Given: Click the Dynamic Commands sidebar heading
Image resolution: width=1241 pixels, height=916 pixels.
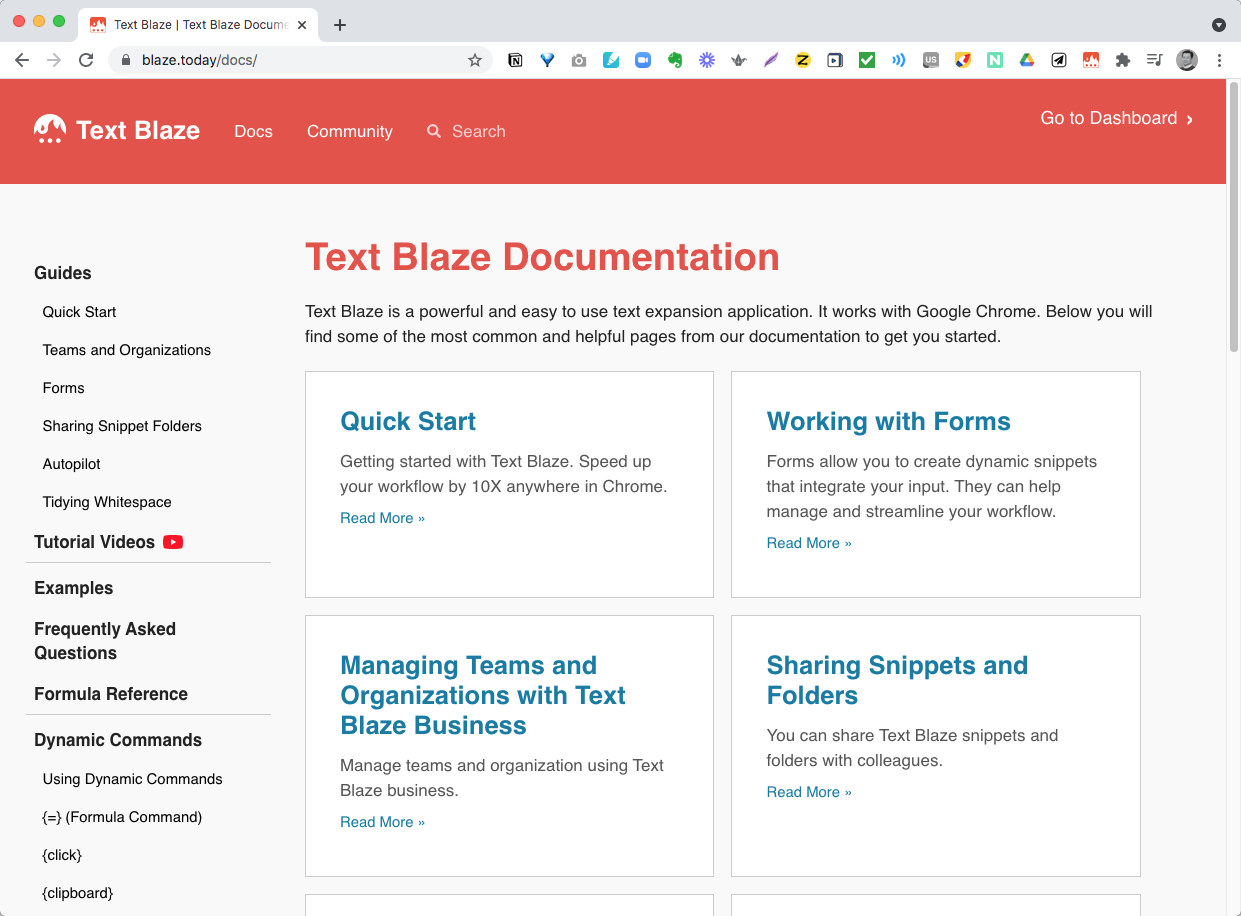Looking at the screenshot, I should tap(118, 740).
